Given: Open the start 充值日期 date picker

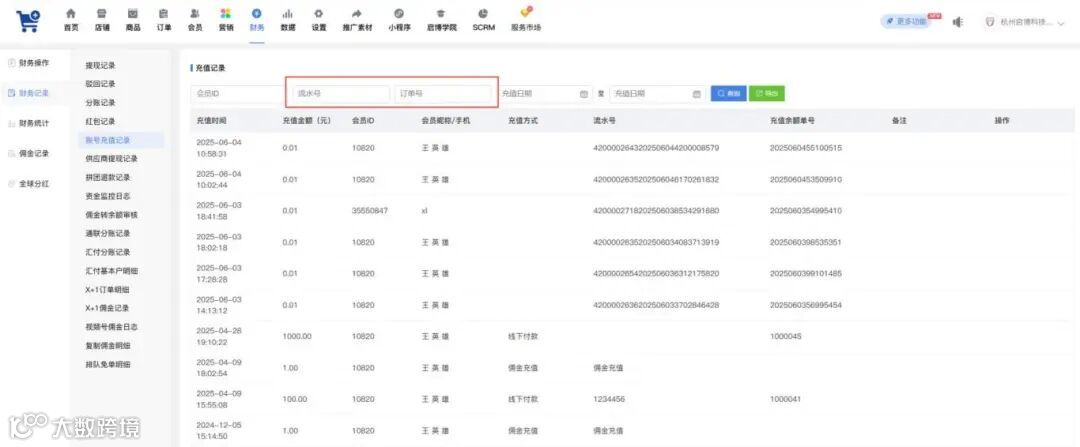Looking at the screenshot, I should [x=544, y=94].
